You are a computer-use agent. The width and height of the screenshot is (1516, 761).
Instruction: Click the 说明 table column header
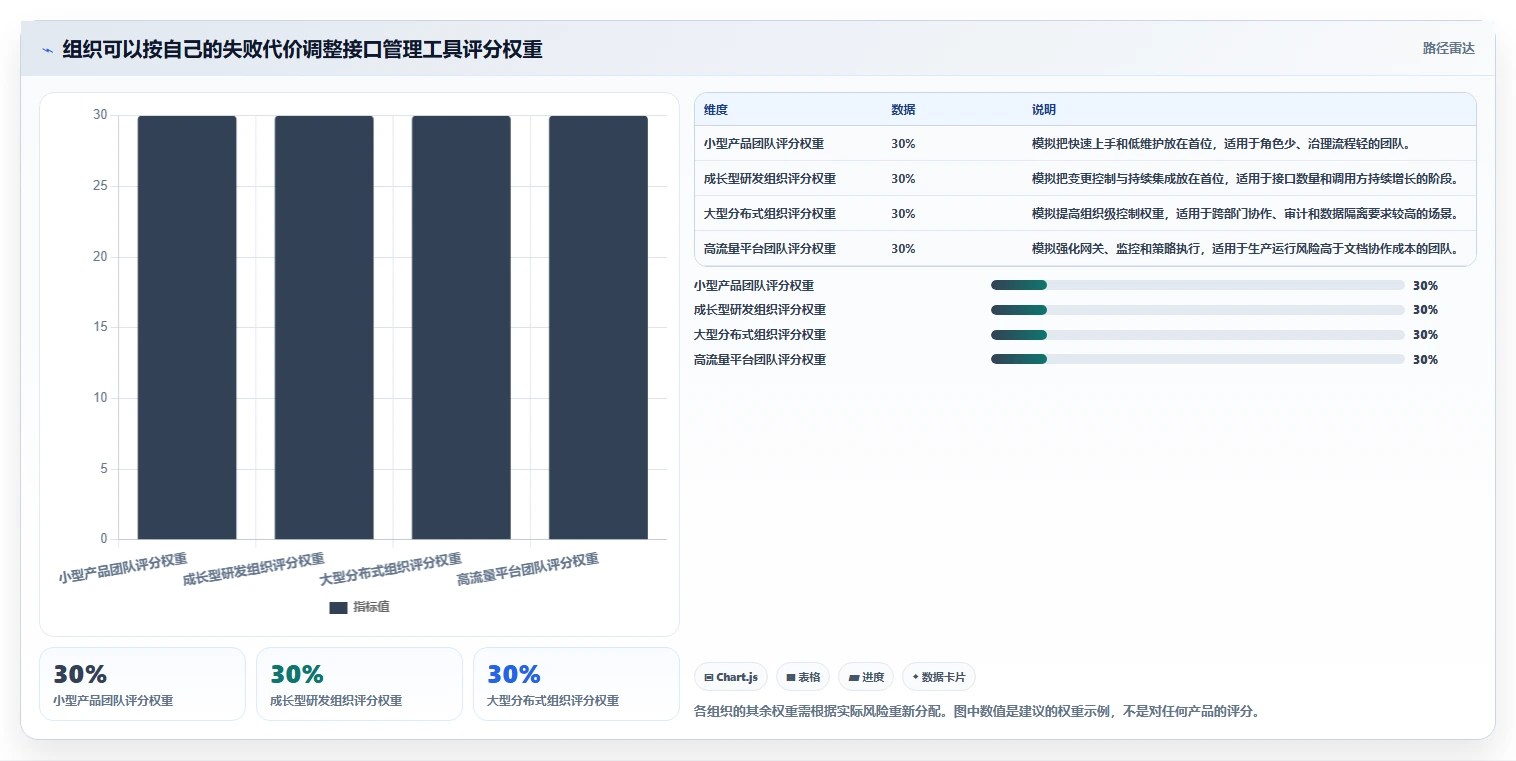point(1044,110)
